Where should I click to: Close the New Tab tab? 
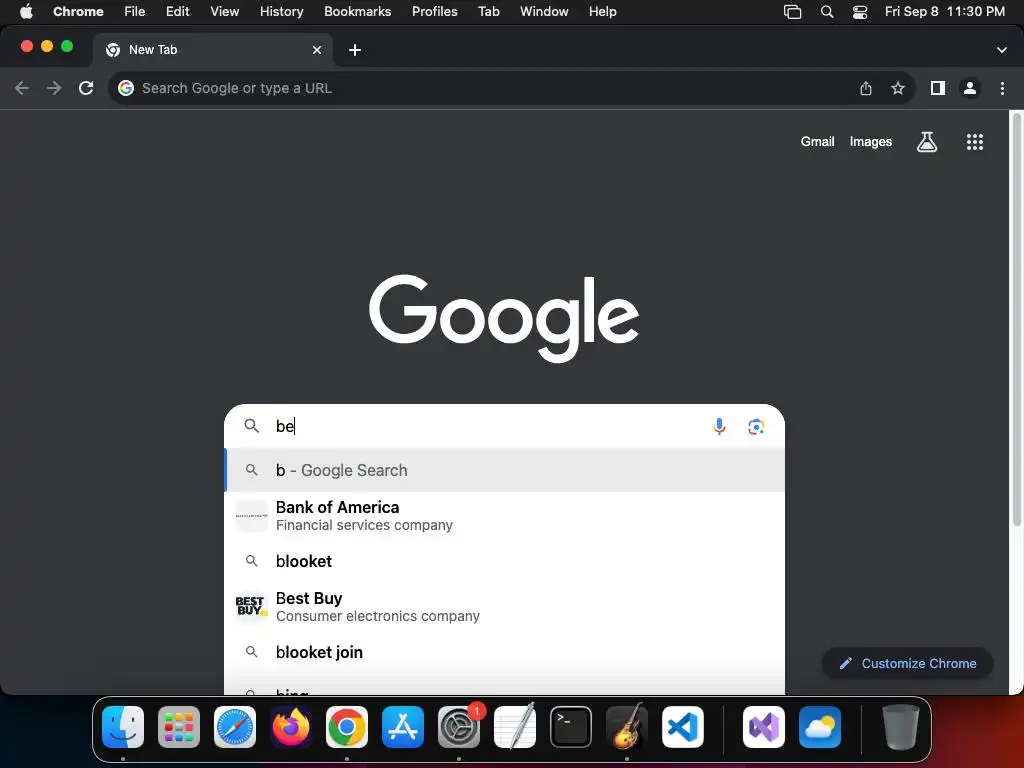pos(317,50)
